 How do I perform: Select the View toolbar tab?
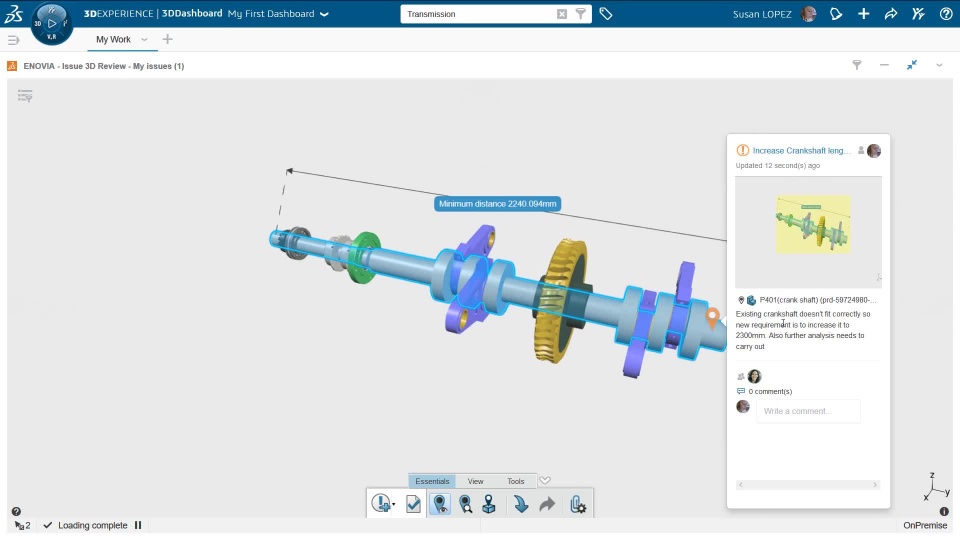tap(476, 481)
